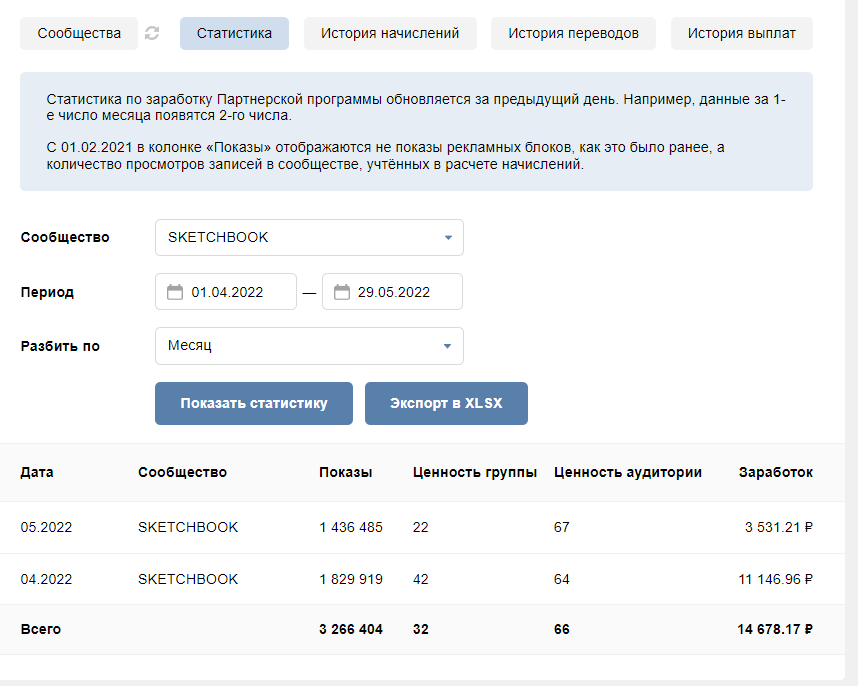Click the start date field 01.04.2022
Viewport: 858px width, 686px height.
click(x=226, y=292)
